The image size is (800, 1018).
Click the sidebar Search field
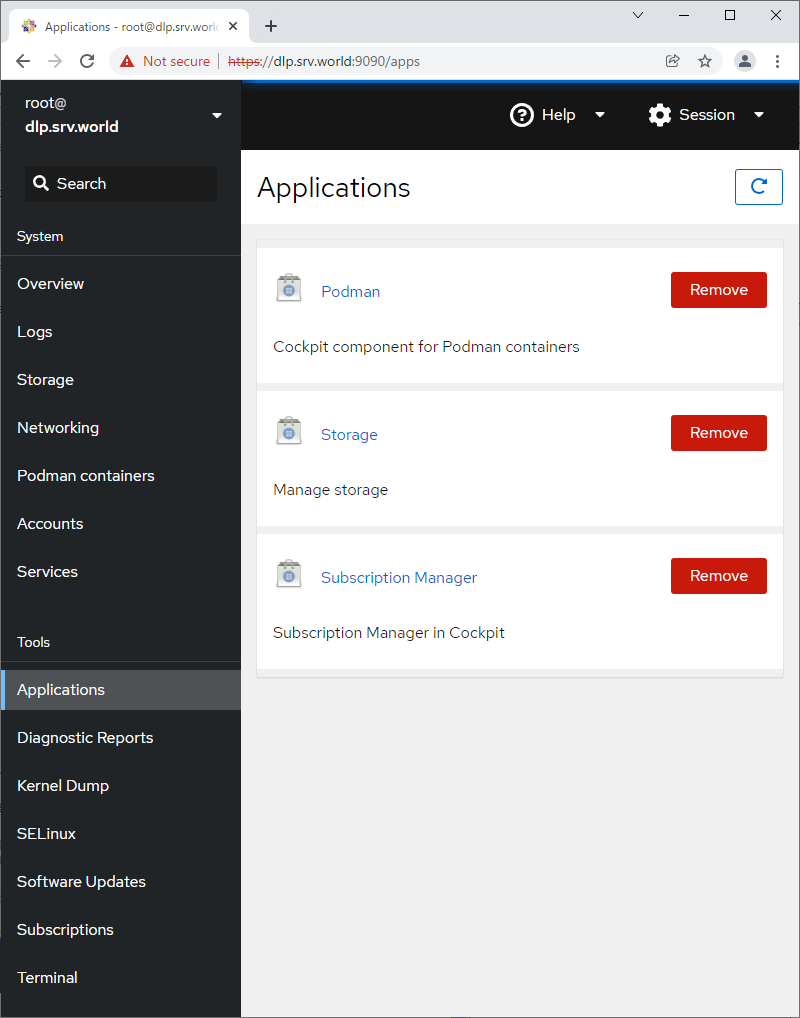pos(121,184)
